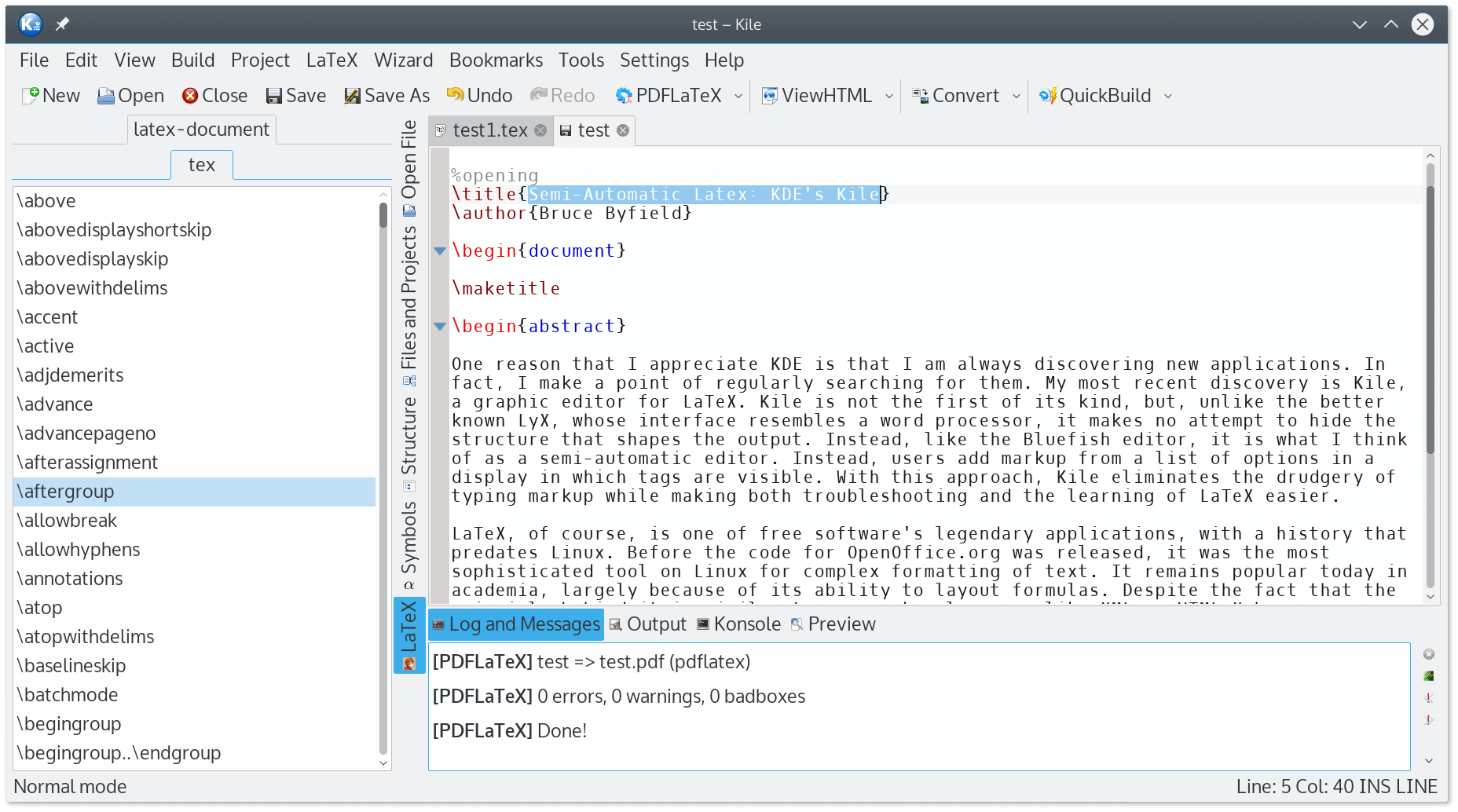Select \baselineskip command entry
This screenshot has height=812, width=1458.
[x=195, y=666]
